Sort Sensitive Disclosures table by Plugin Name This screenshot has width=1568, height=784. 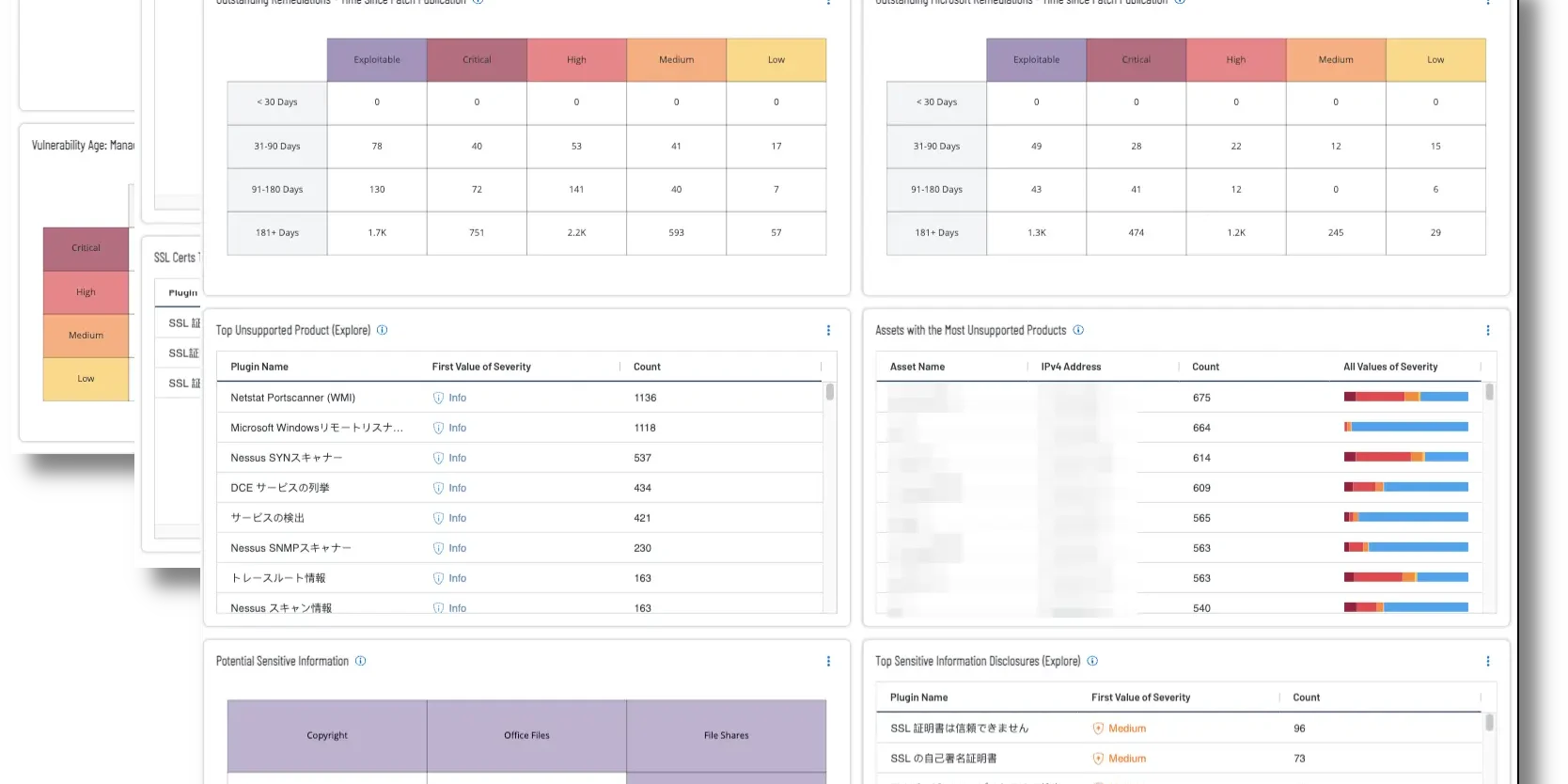918,698
